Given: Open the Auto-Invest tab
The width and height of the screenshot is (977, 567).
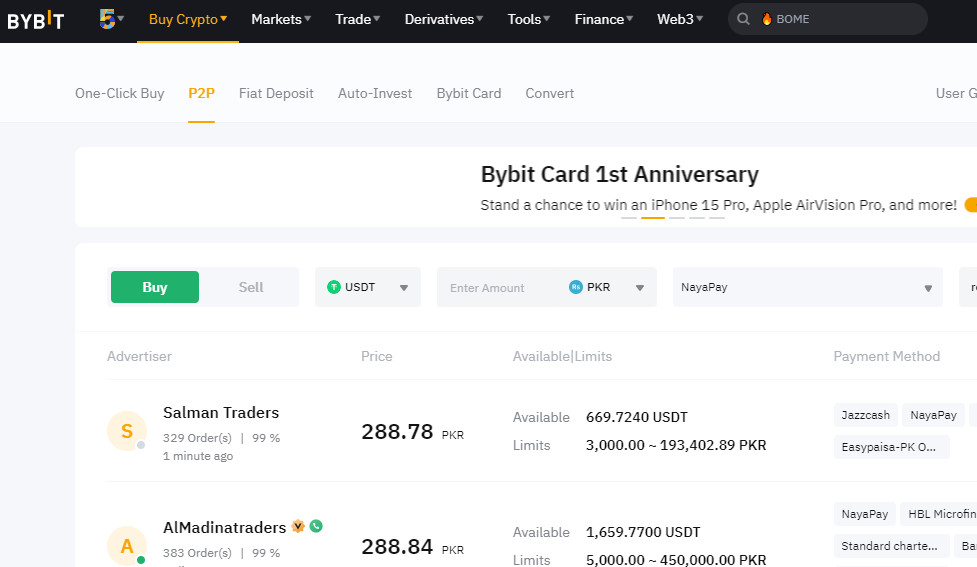Looking at the screenshot, I should pos(375,93).
